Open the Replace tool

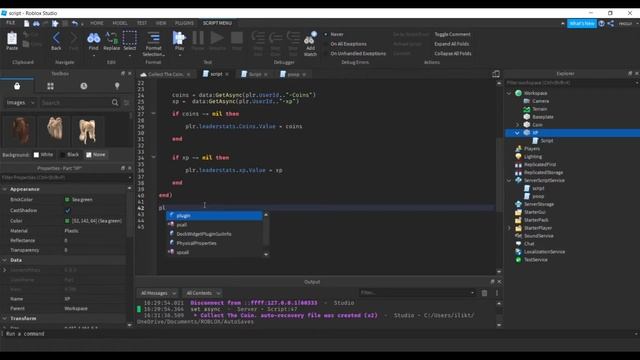tap(111, 38)
